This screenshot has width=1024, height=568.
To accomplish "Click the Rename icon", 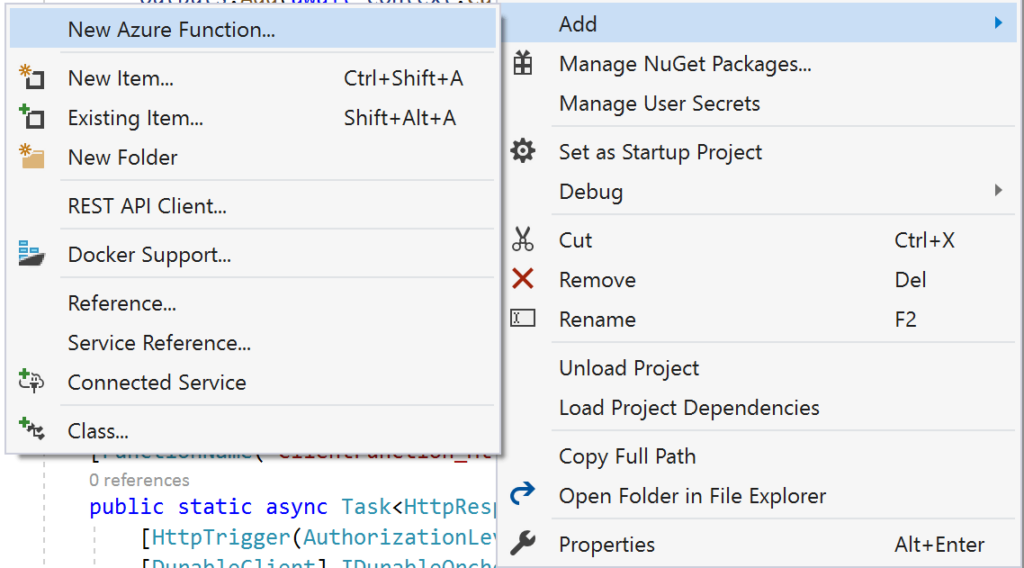I will click(522, 319).
